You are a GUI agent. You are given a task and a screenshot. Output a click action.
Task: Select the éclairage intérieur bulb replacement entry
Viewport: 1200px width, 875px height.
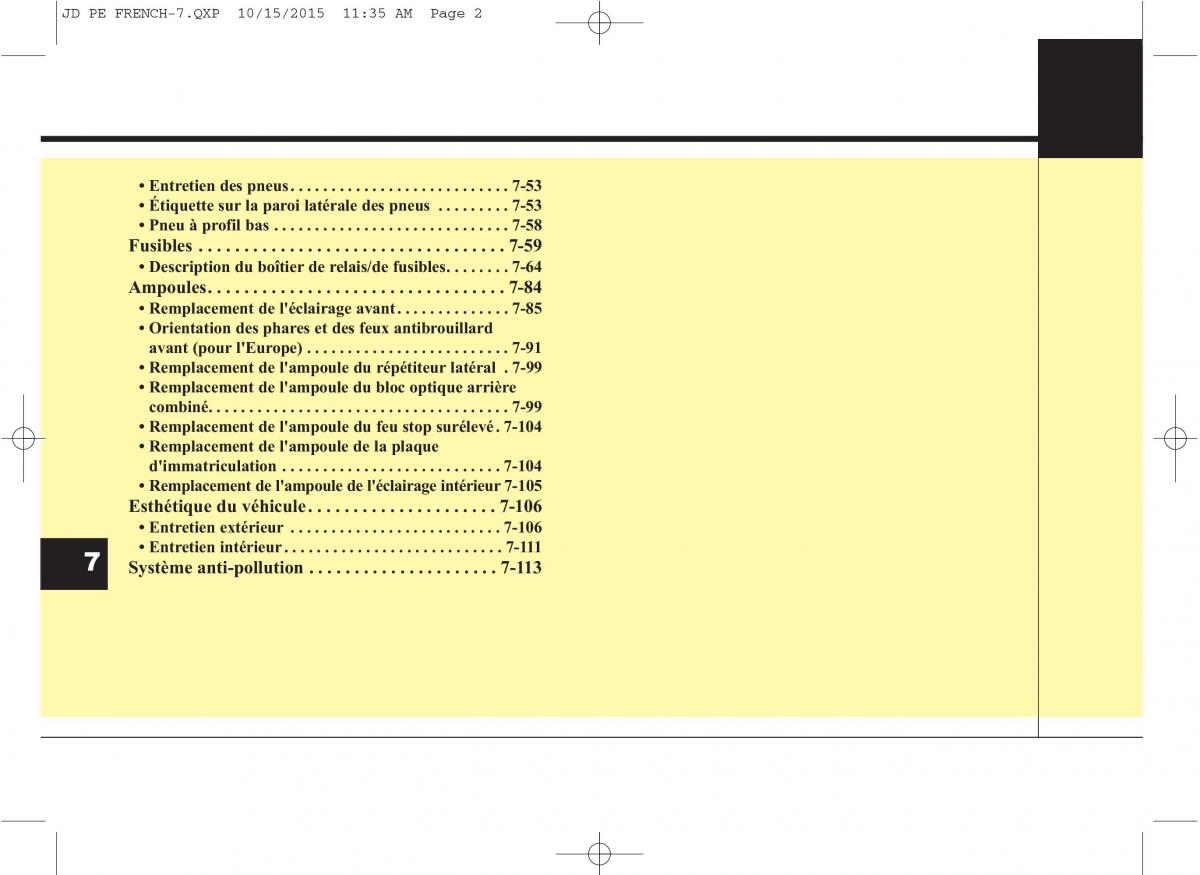pyautogui.click(x=339, y=486)
